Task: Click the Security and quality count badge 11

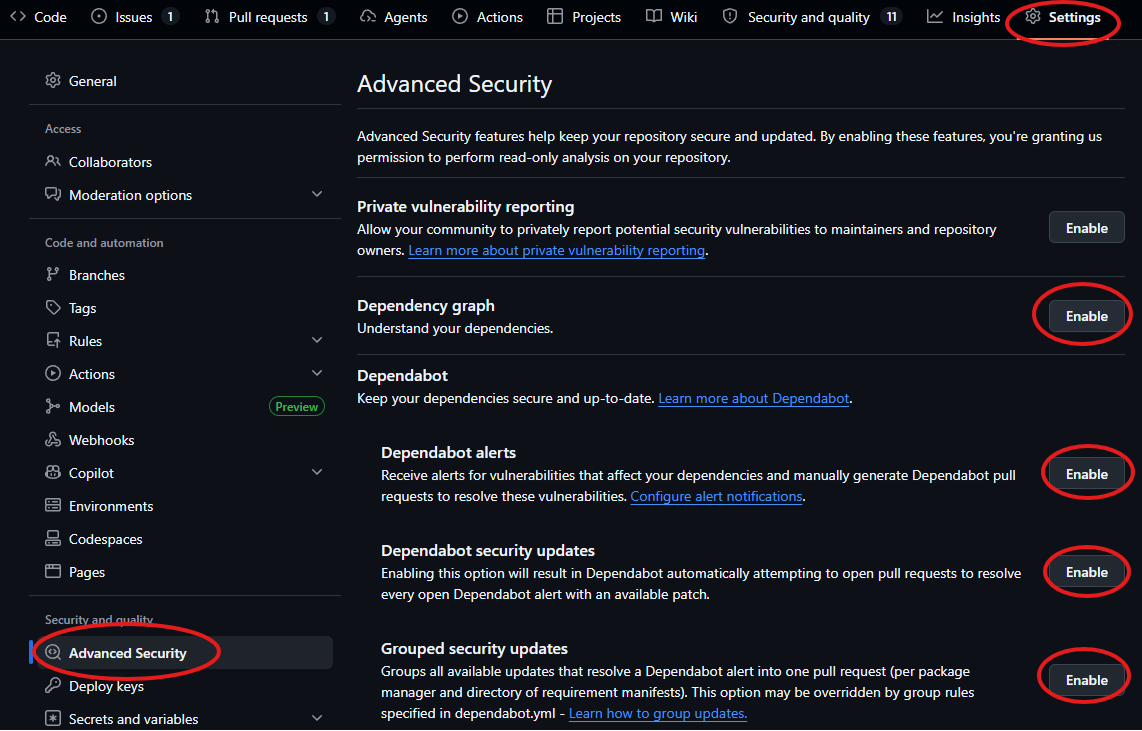Action: (891, 16)
